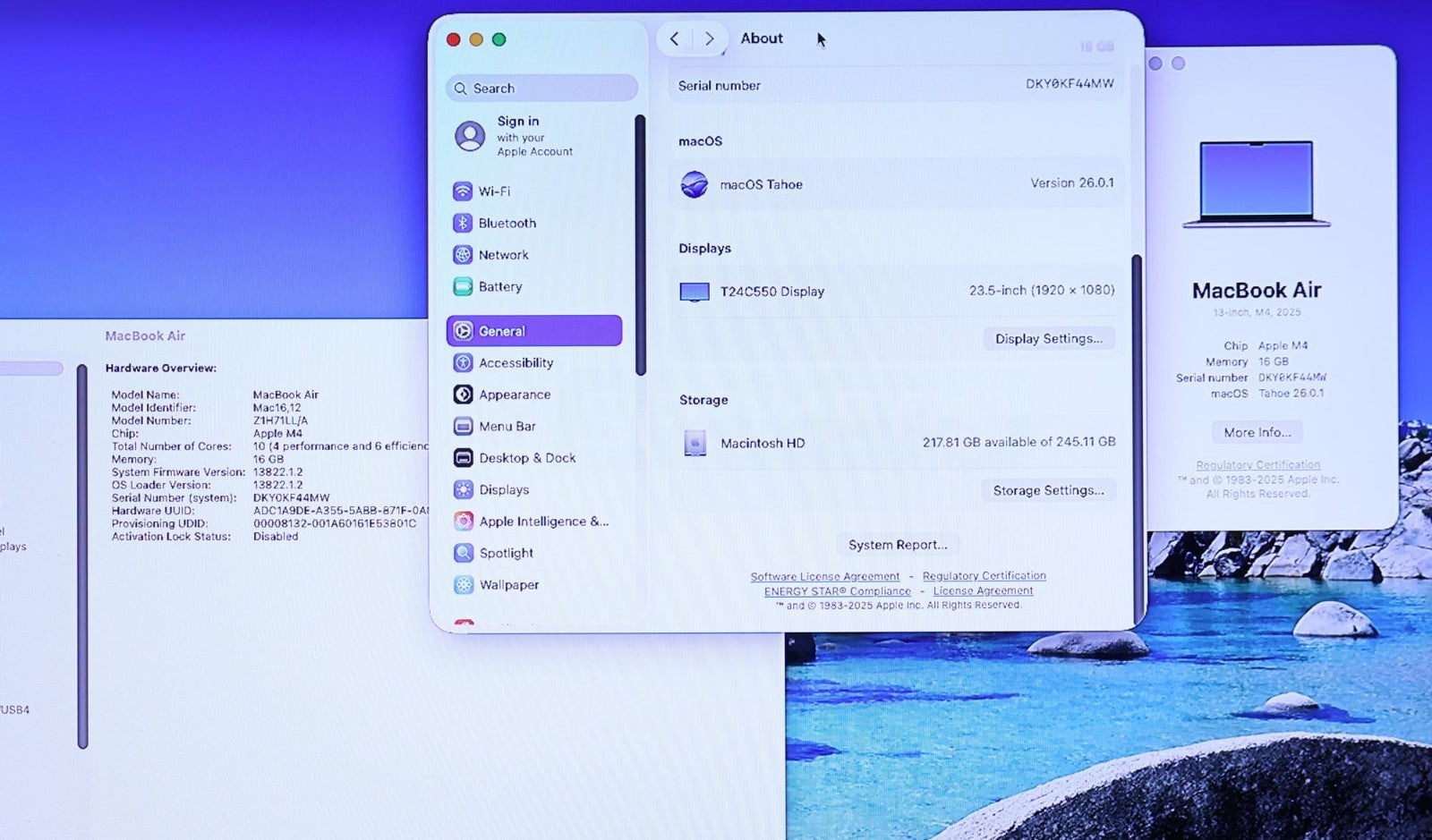Open Wi-Fi settings icon in sidebar
The height and width of the screenshot is (840, 1432).
point(463,191)
